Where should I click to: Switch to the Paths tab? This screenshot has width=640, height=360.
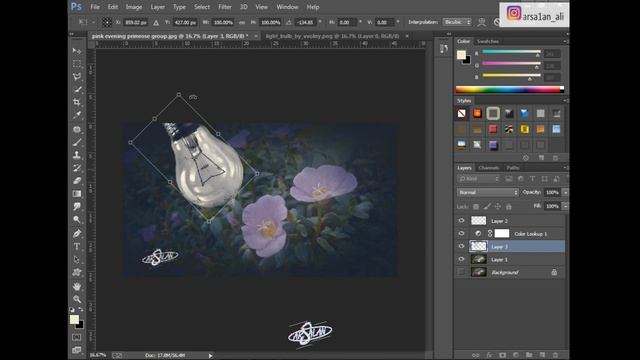tap(513, 168)
